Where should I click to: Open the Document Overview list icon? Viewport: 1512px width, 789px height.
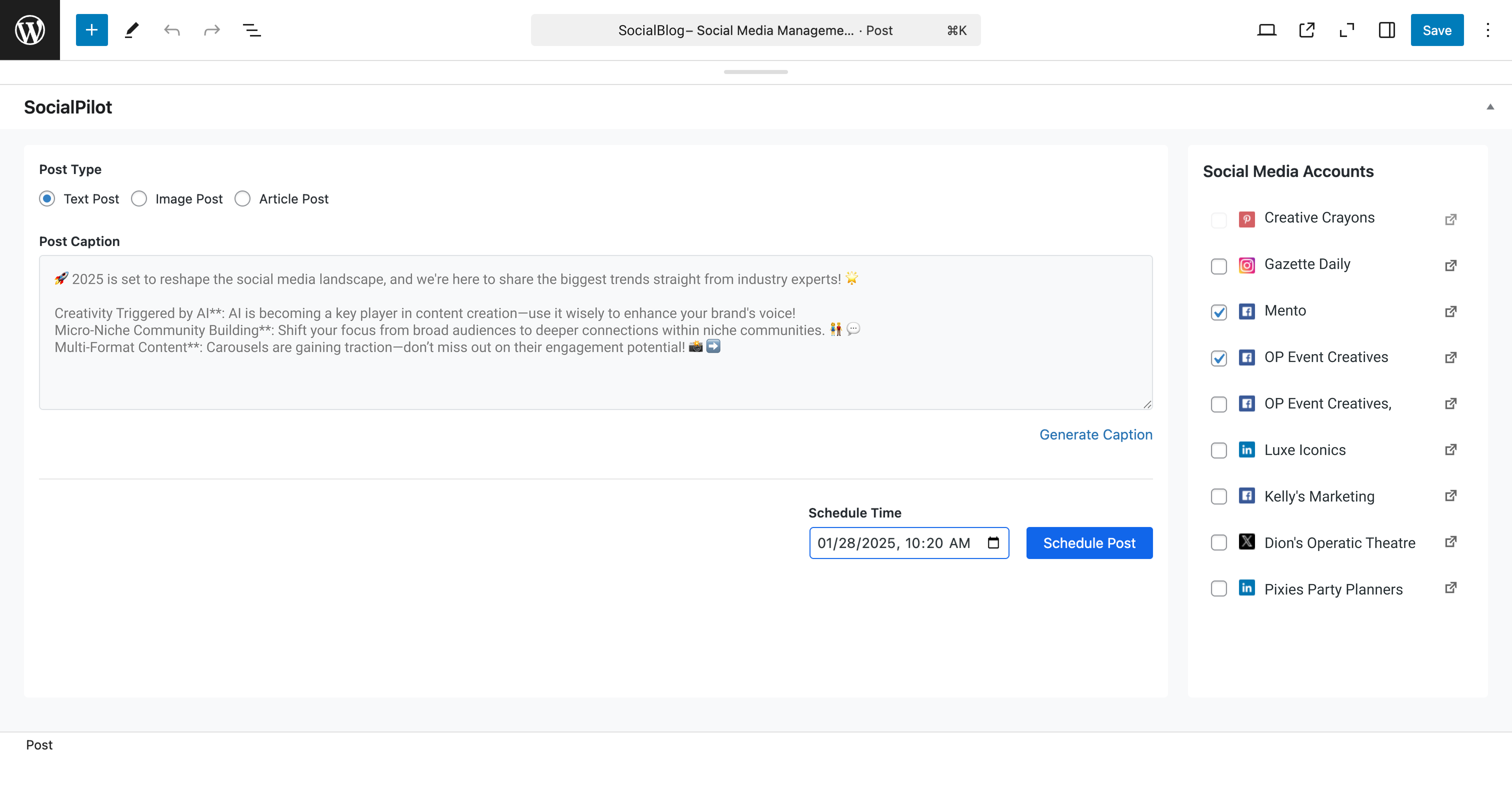252,30
